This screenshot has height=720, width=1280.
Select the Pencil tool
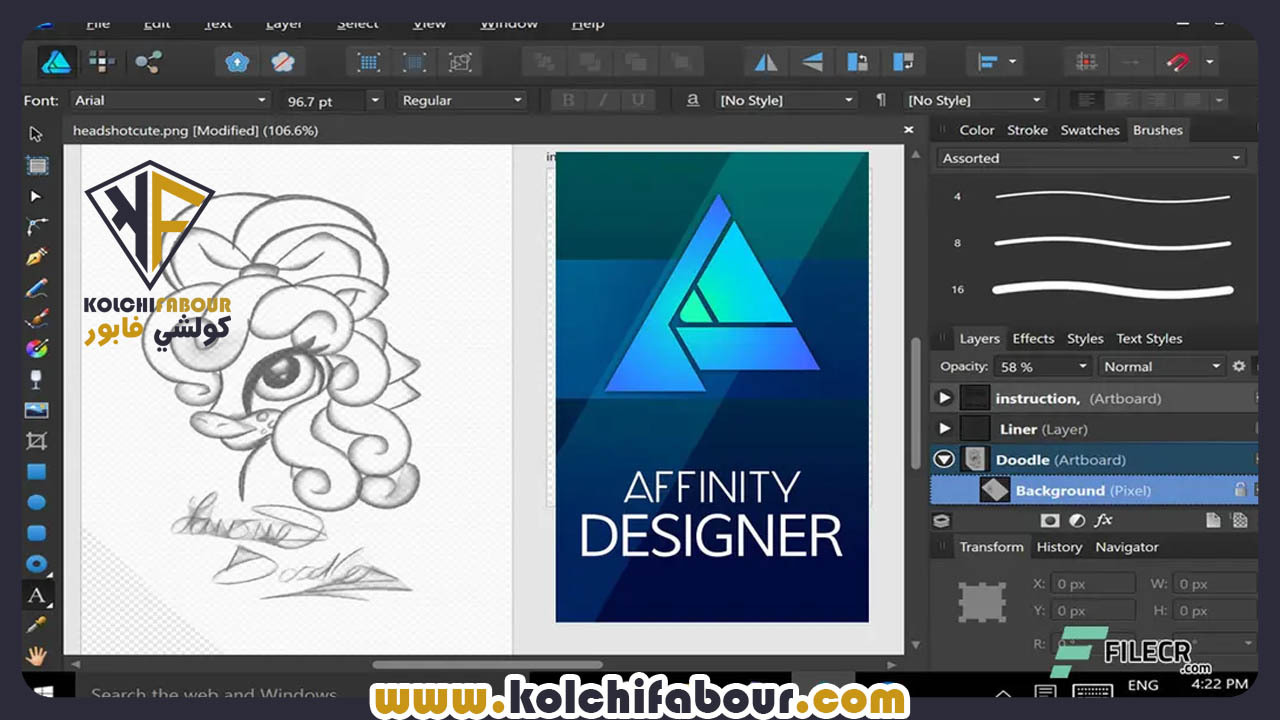(37, 288)
